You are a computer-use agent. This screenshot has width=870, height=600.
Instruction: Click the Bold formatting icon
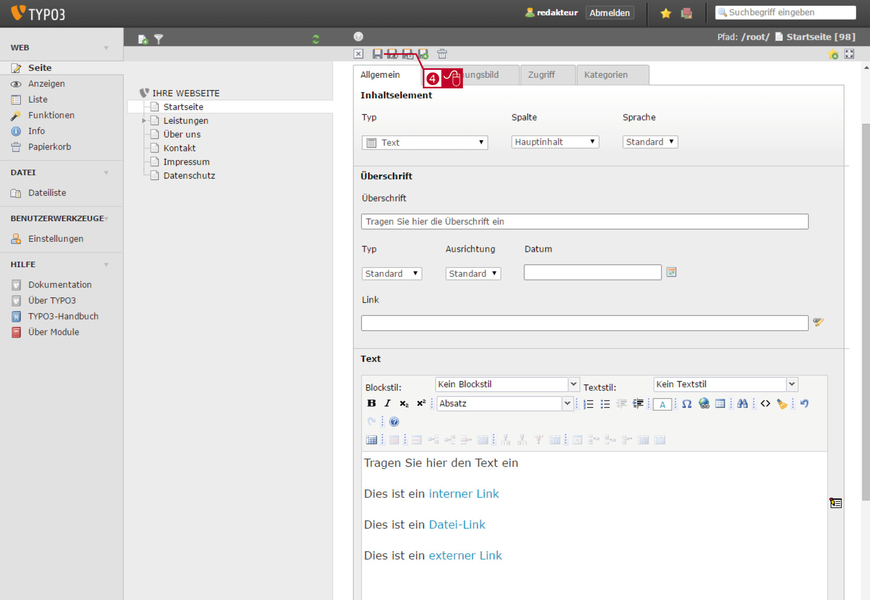point(371,404)
